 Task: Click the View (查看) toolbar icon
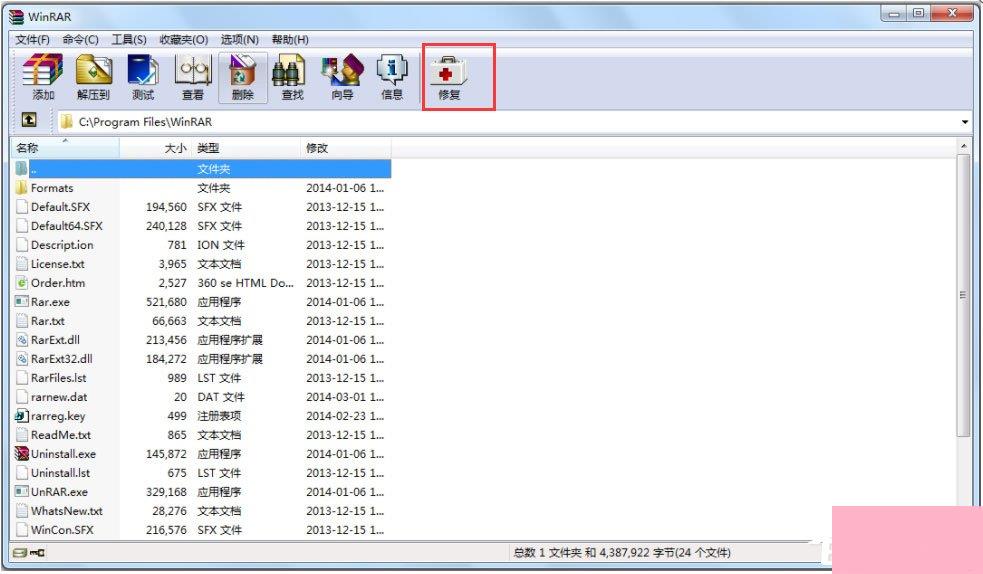tap(192, 70)
